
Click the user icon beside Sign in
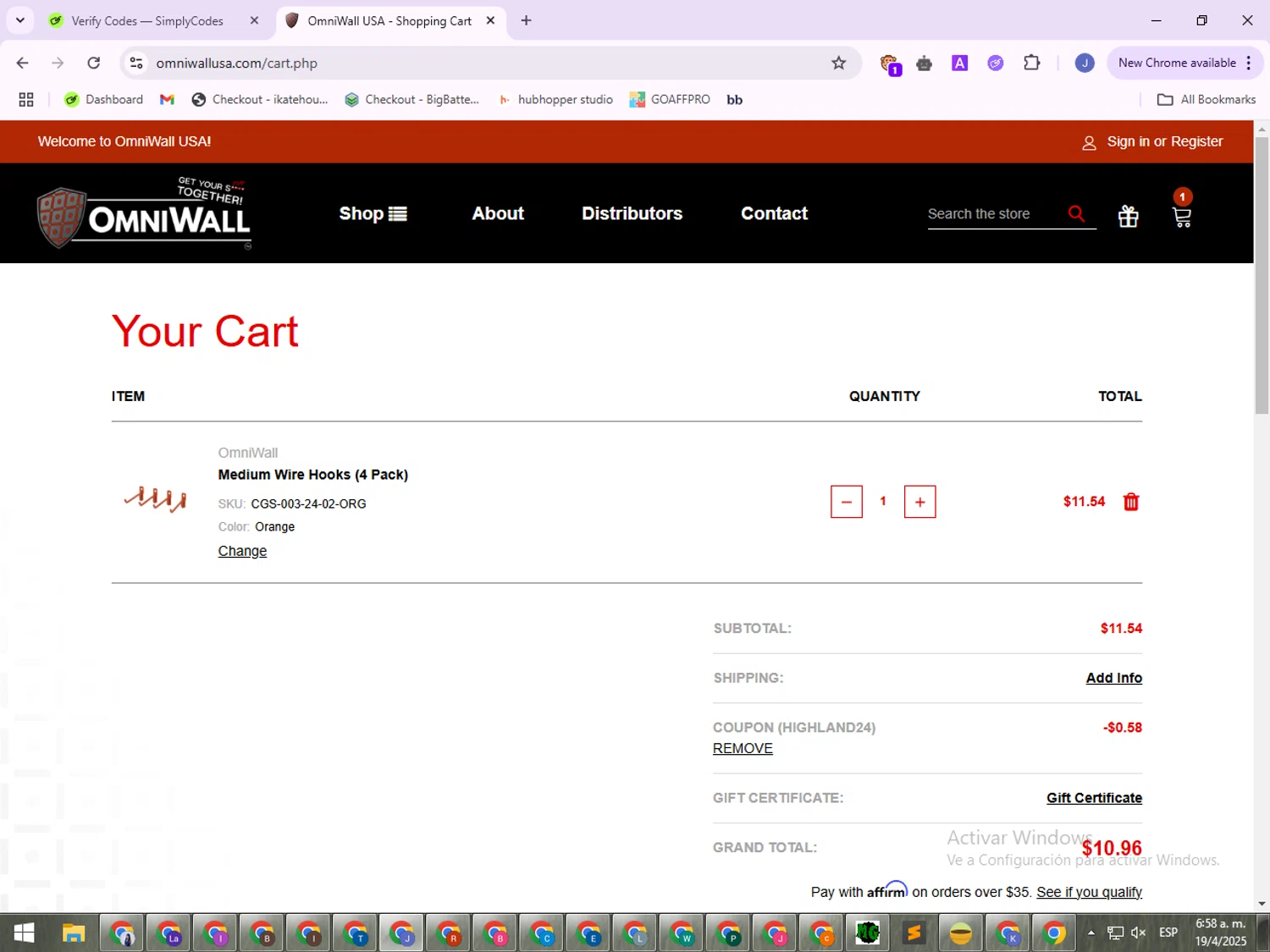[x=1089, y=143]
